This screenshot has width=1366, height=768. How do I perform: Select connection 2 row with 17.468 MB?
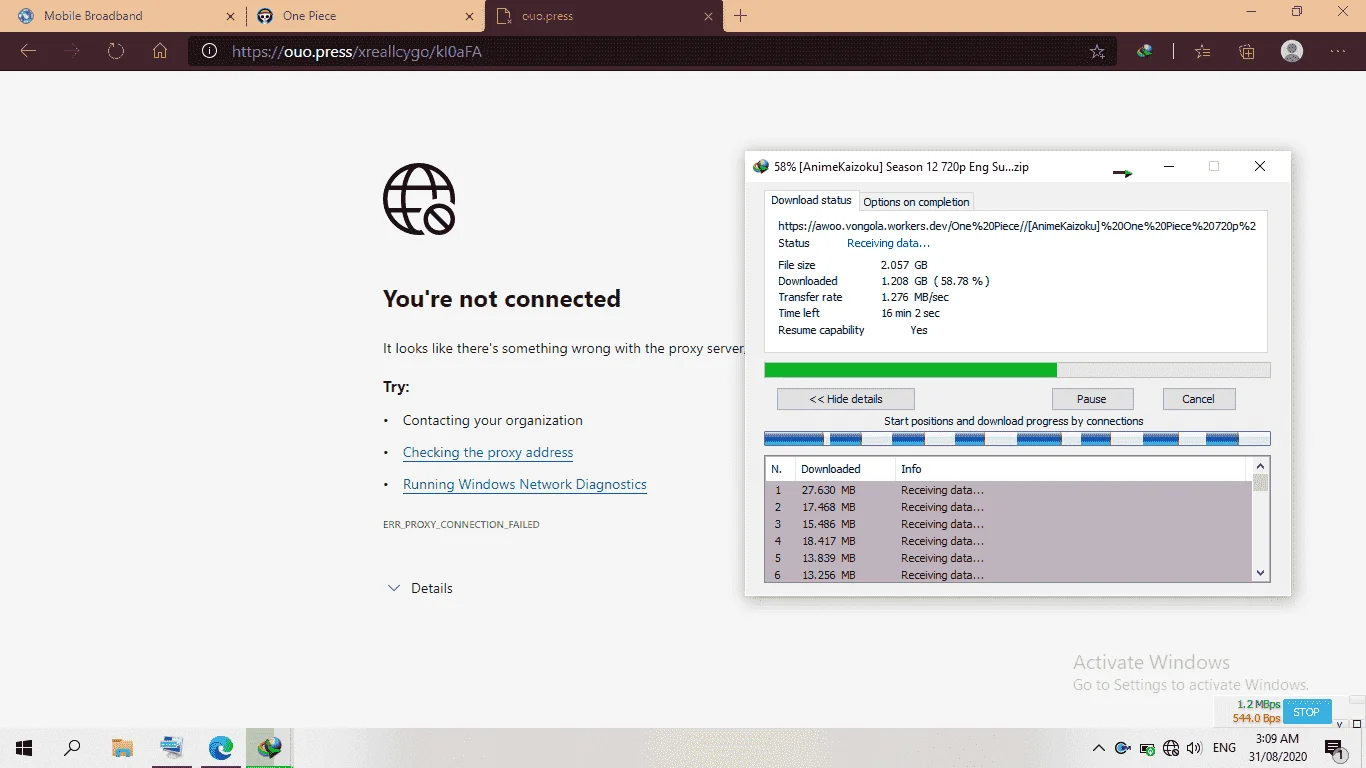tap(1008, 507)
